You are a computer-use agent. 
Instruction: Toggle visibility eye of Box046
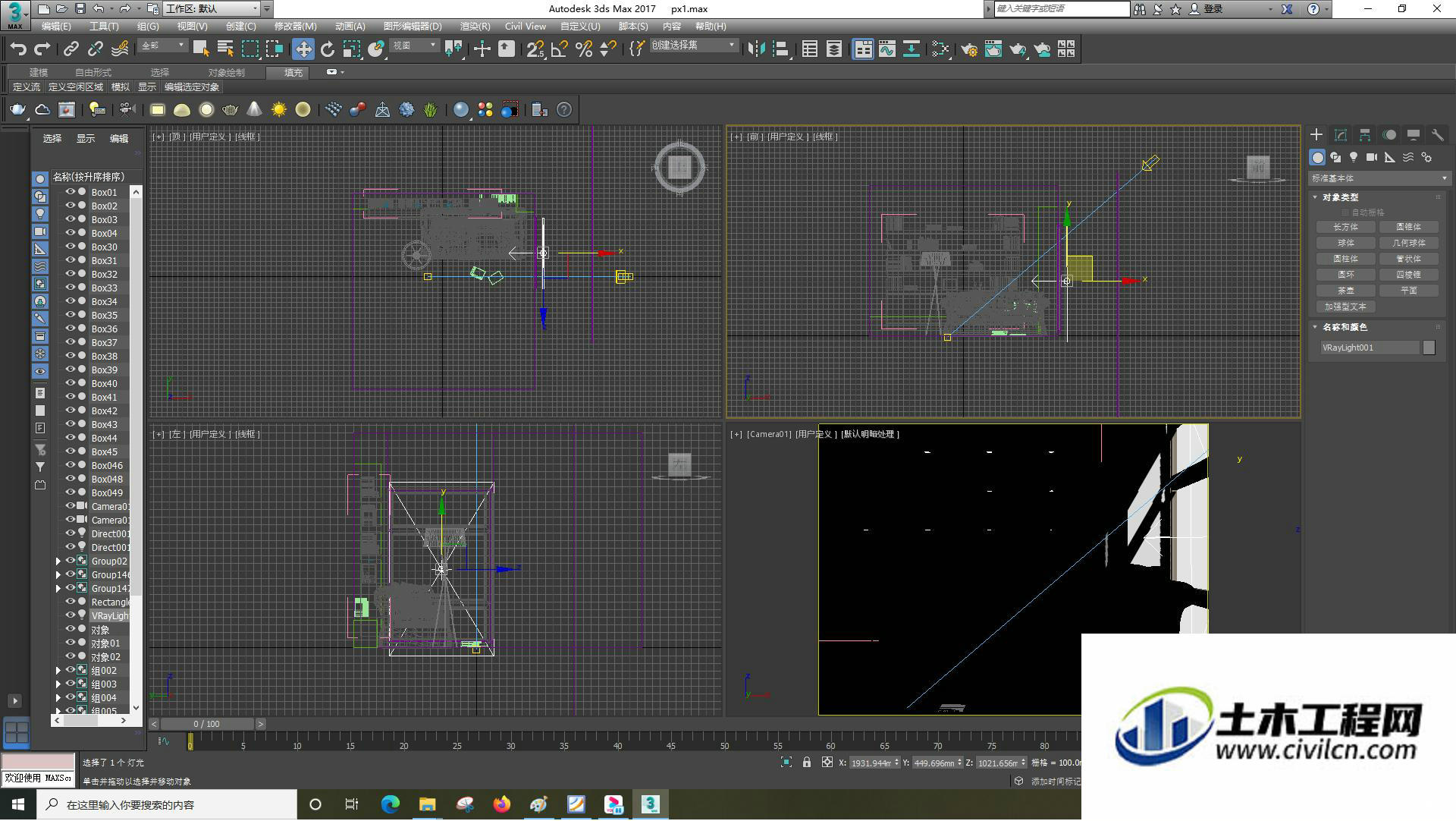click(x=70, y=465)
